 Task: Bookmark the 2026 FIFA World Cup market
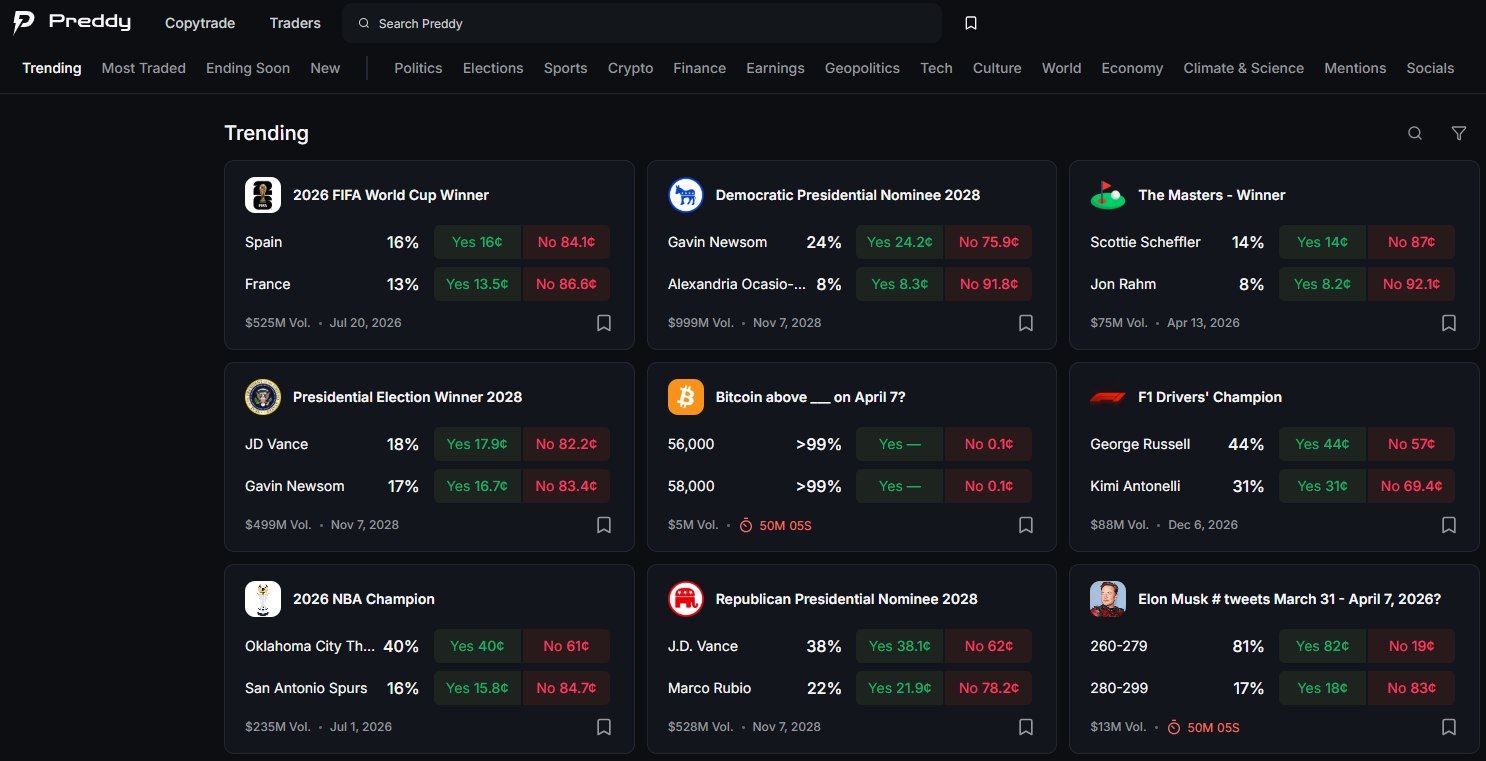click(604, 323)
